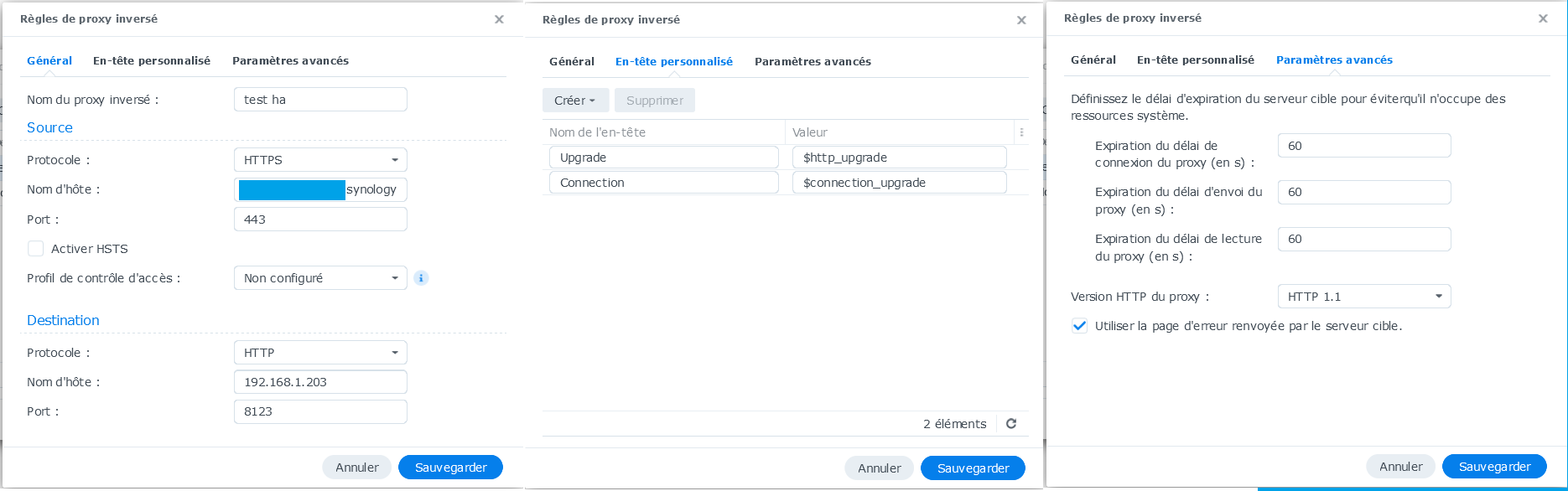The height and width of the screenshot is (491, 1568).
Task: Open the Source Protocole HTTPS dropdown
Action: tap(320, 160)
